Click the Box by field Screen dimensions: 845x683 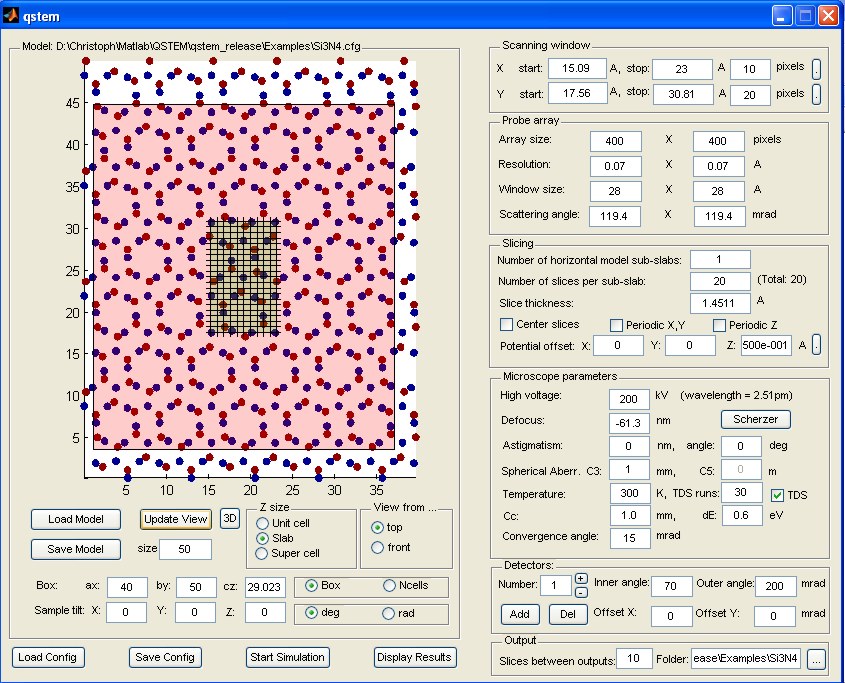click(196, 587)
